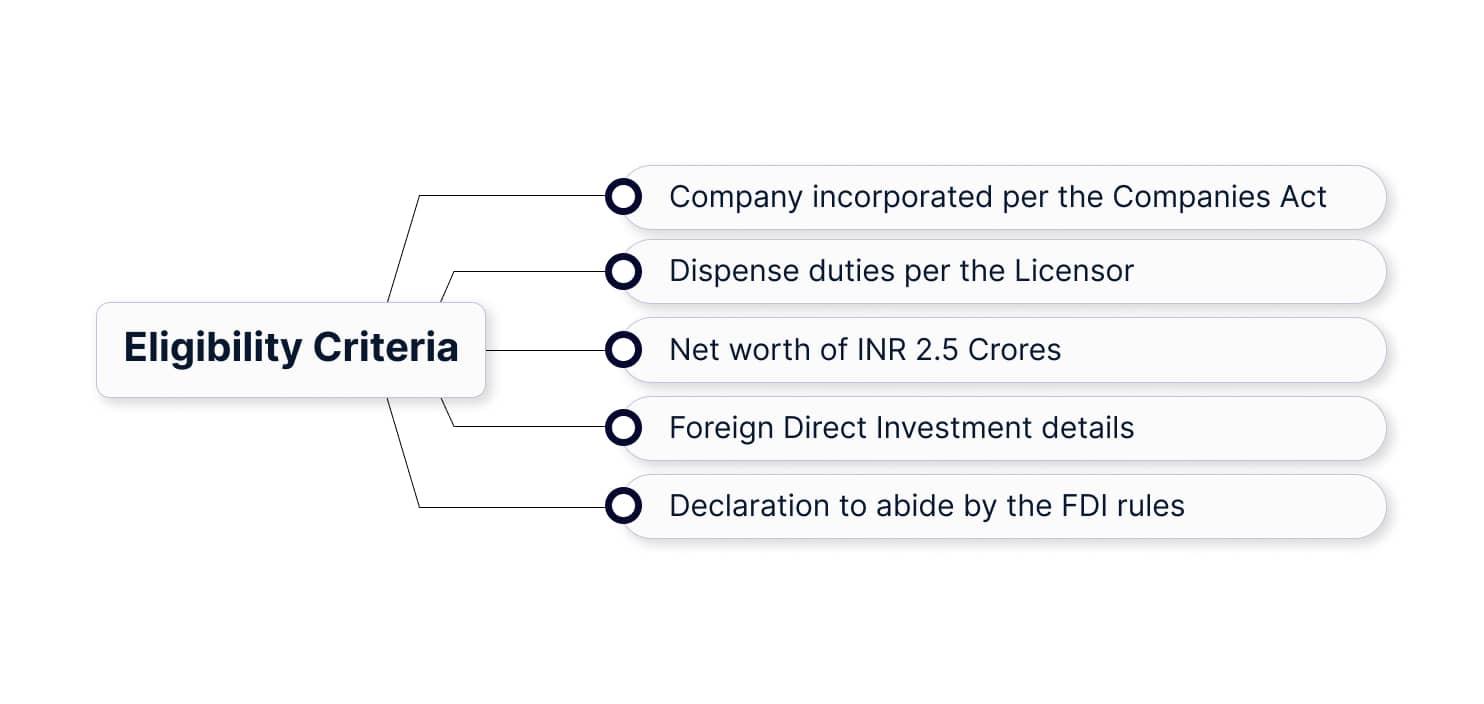Select the Company incorporated per the Companies Act pill
The width and height of the screenshot is (1484, 704).
pos(1000,197)
